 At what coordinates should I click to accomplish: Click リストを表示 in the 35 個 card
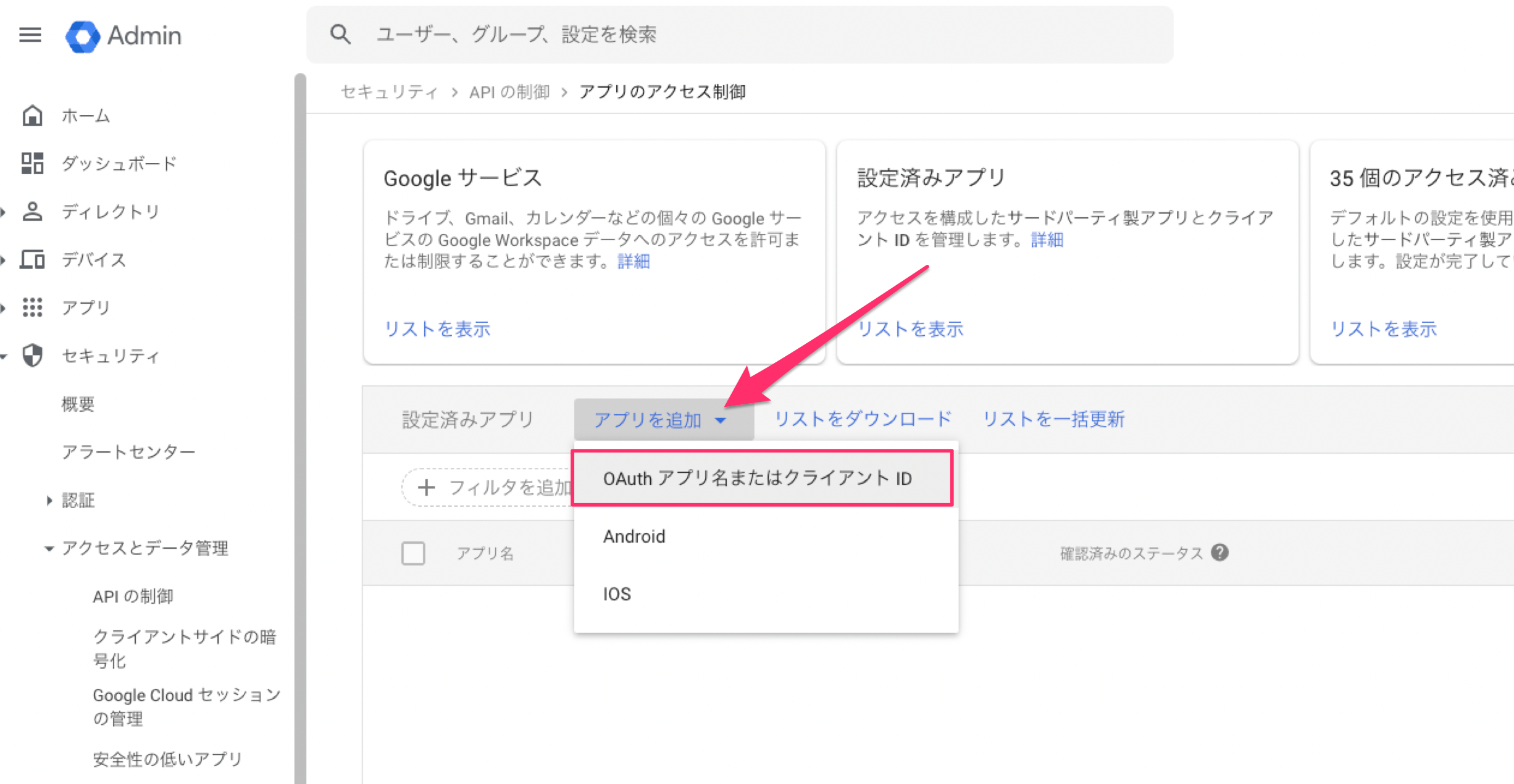1383,329
